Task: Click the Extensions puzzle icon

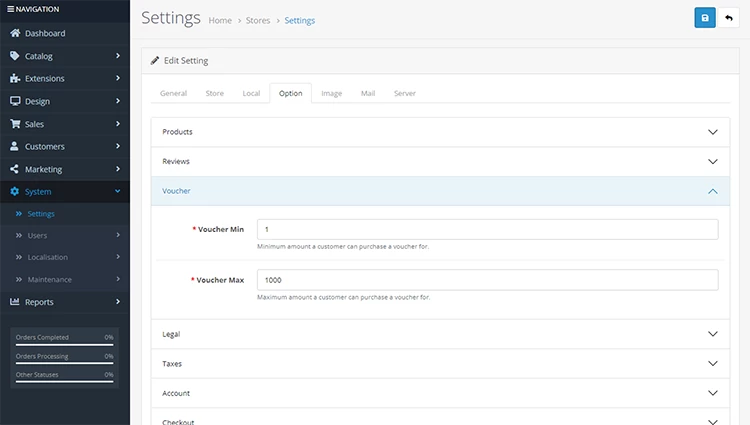Action: pos(15,78)
